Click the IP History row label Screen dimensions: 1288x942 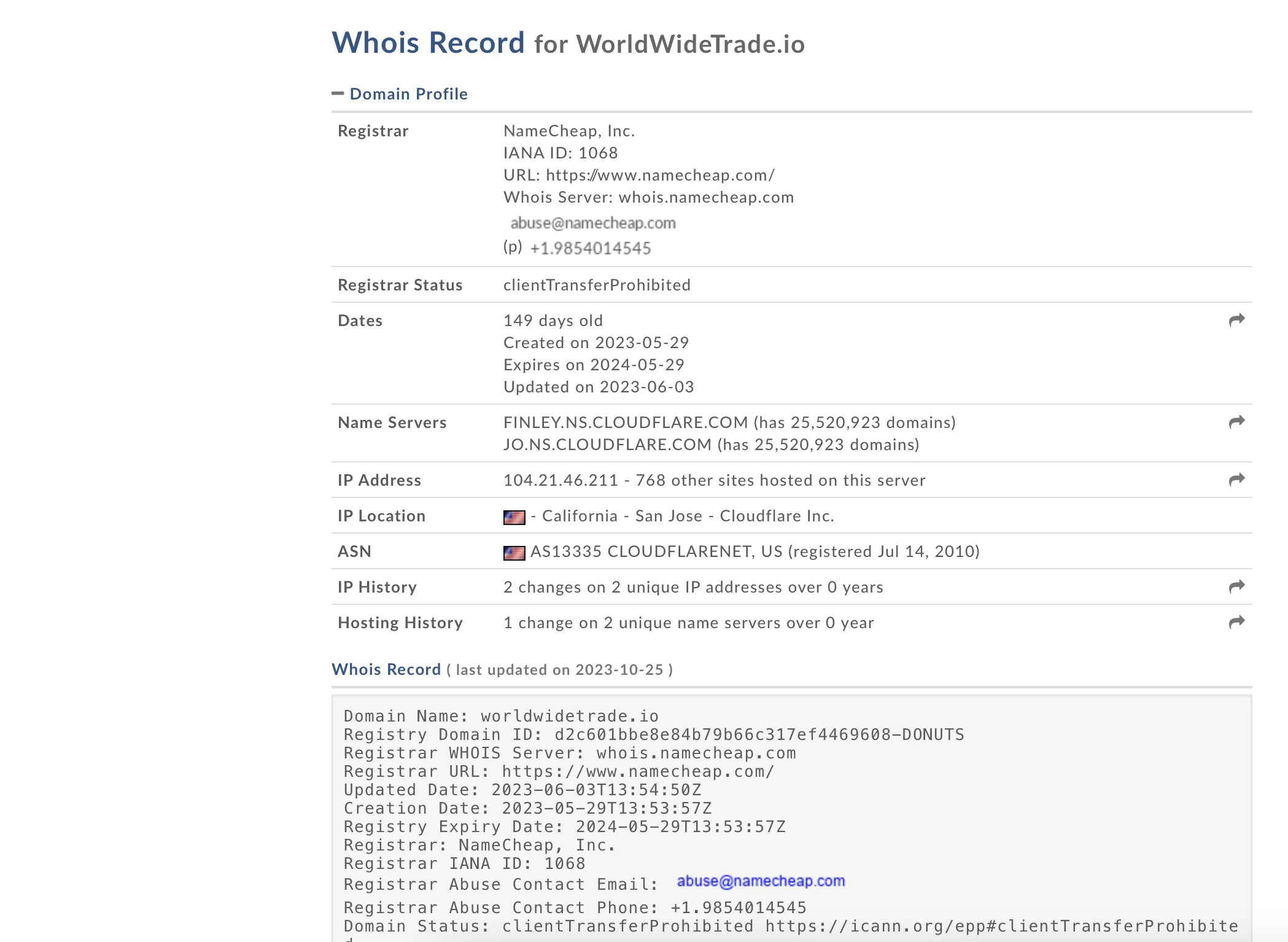(378, 587)
